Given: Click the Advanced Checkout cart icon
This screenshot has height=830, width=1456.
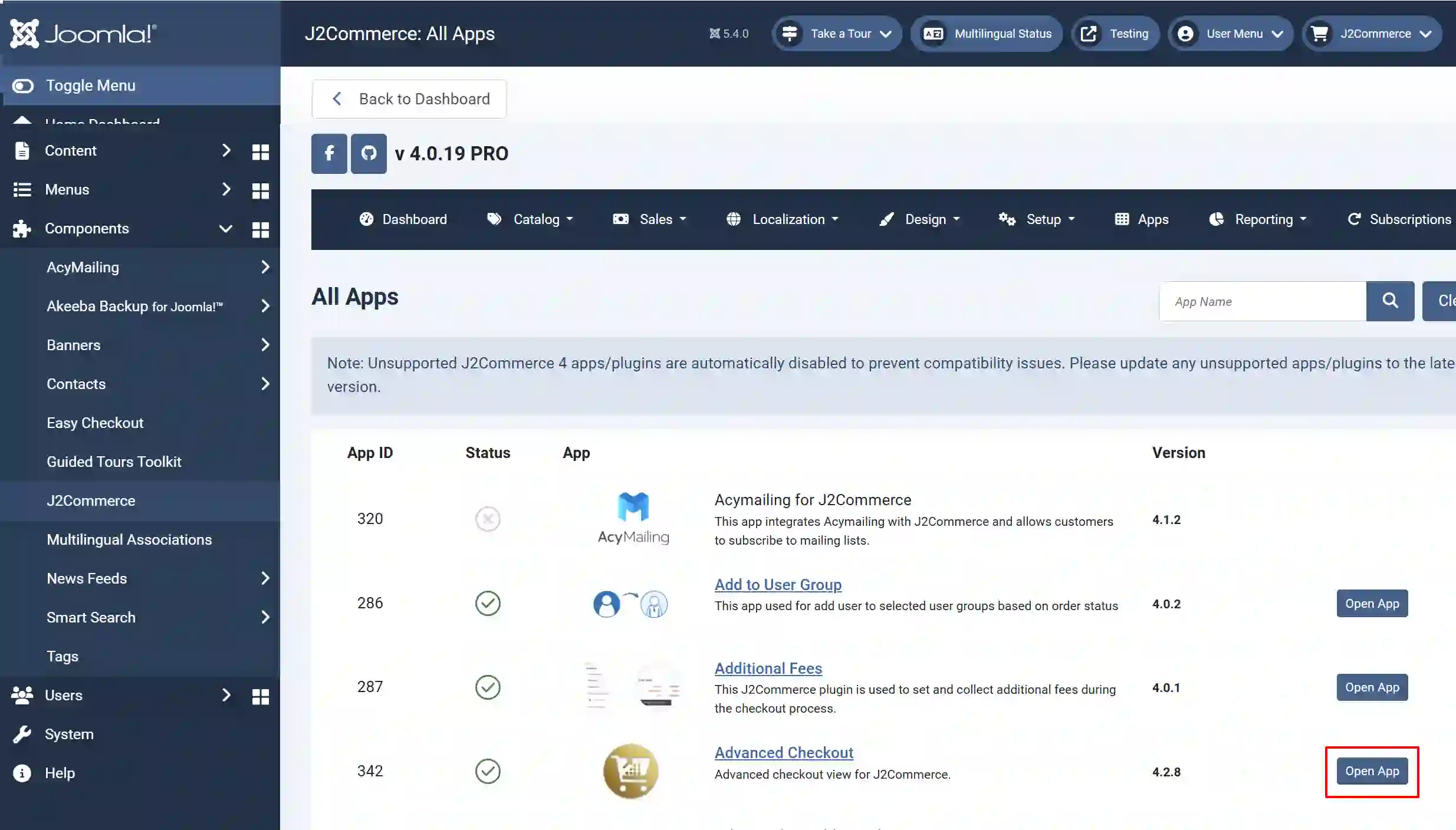Looking at the screenshot, I should click(x=630, y=771).
